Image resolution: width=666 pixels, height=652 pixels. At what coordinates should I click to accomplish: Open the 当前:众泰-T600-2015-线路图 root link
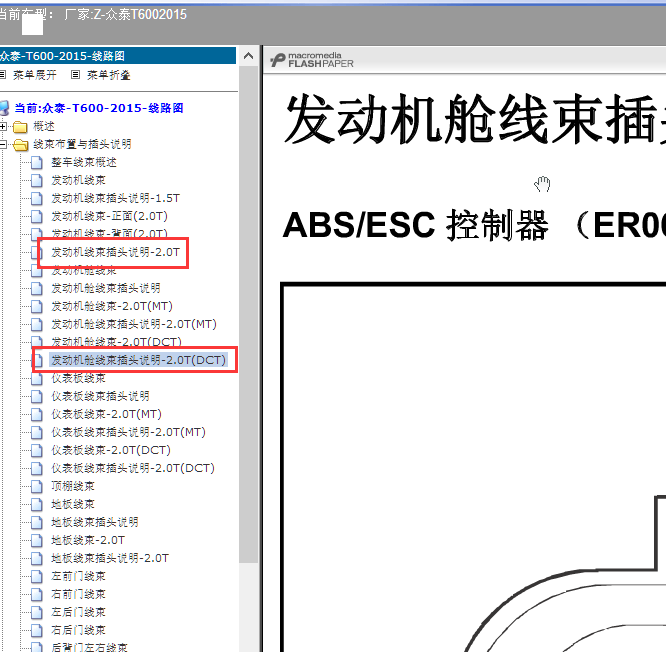click(99, 108)
